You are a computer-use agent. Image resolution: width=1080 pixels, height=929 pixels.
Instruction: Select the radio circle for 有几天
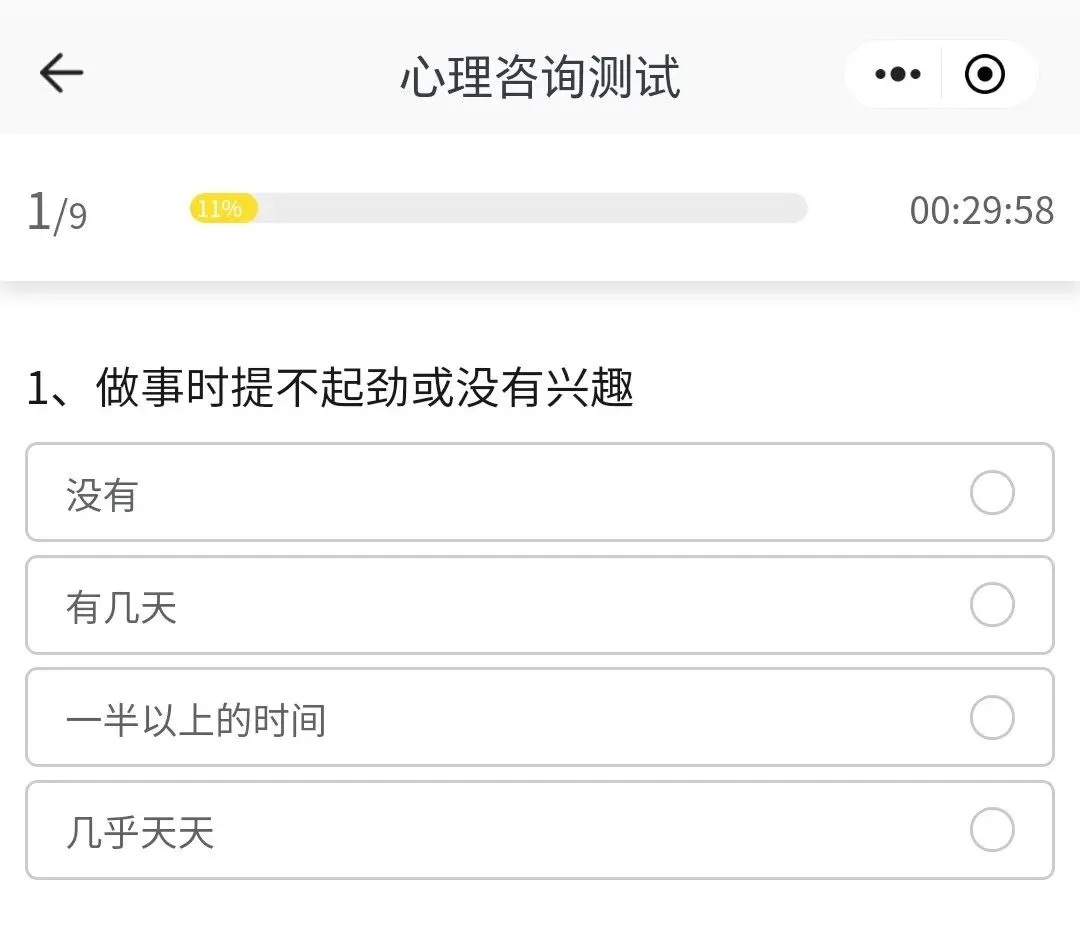pyautogui.click(x=992, y=606)
